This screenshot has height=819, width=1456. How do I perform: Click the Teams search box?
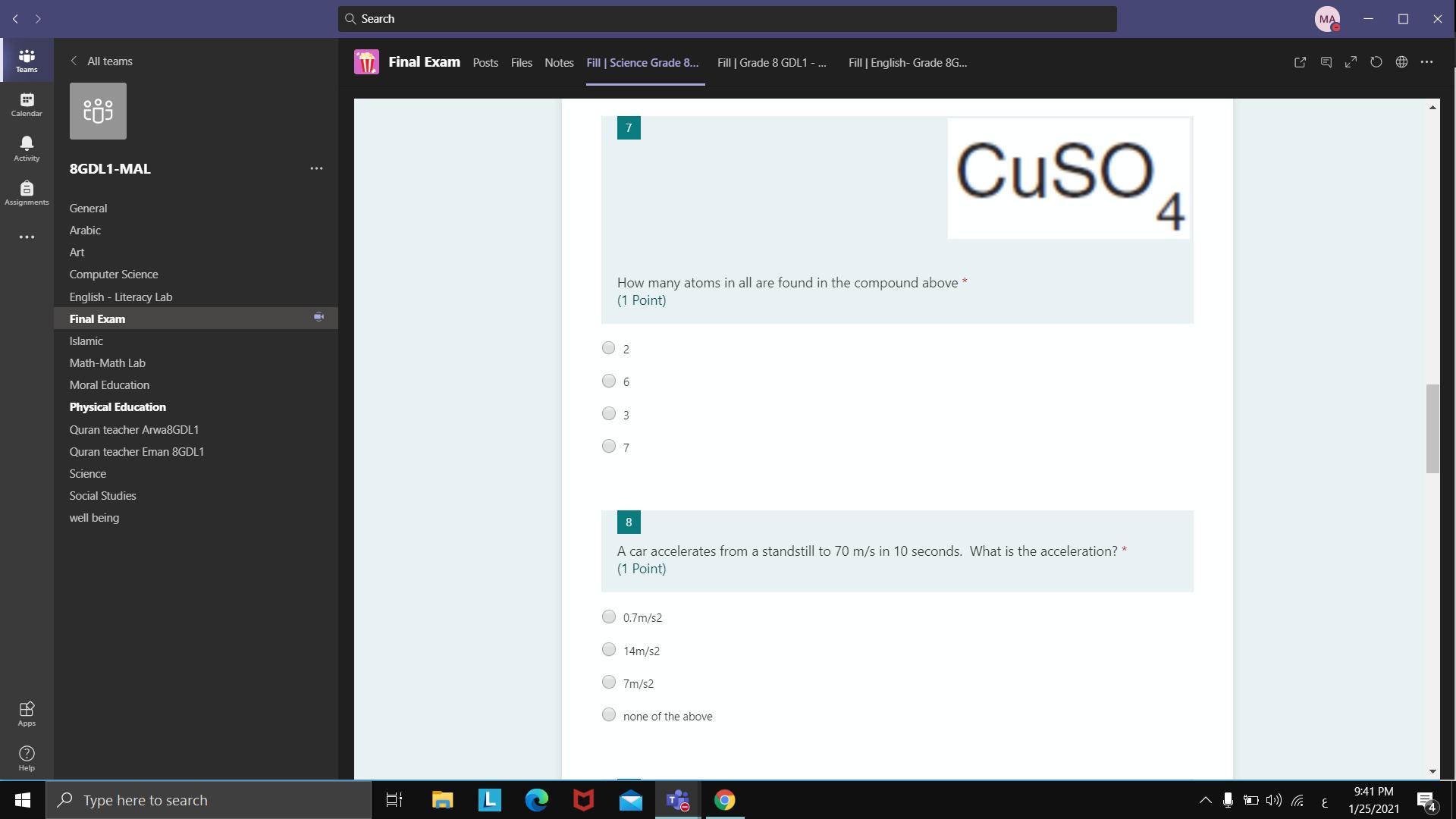(726, 19)
